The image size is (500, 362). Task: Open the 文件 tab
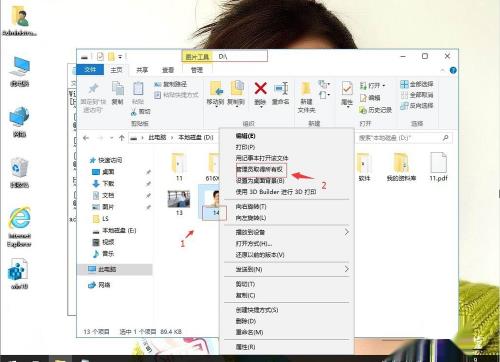[x=90, y=69]
